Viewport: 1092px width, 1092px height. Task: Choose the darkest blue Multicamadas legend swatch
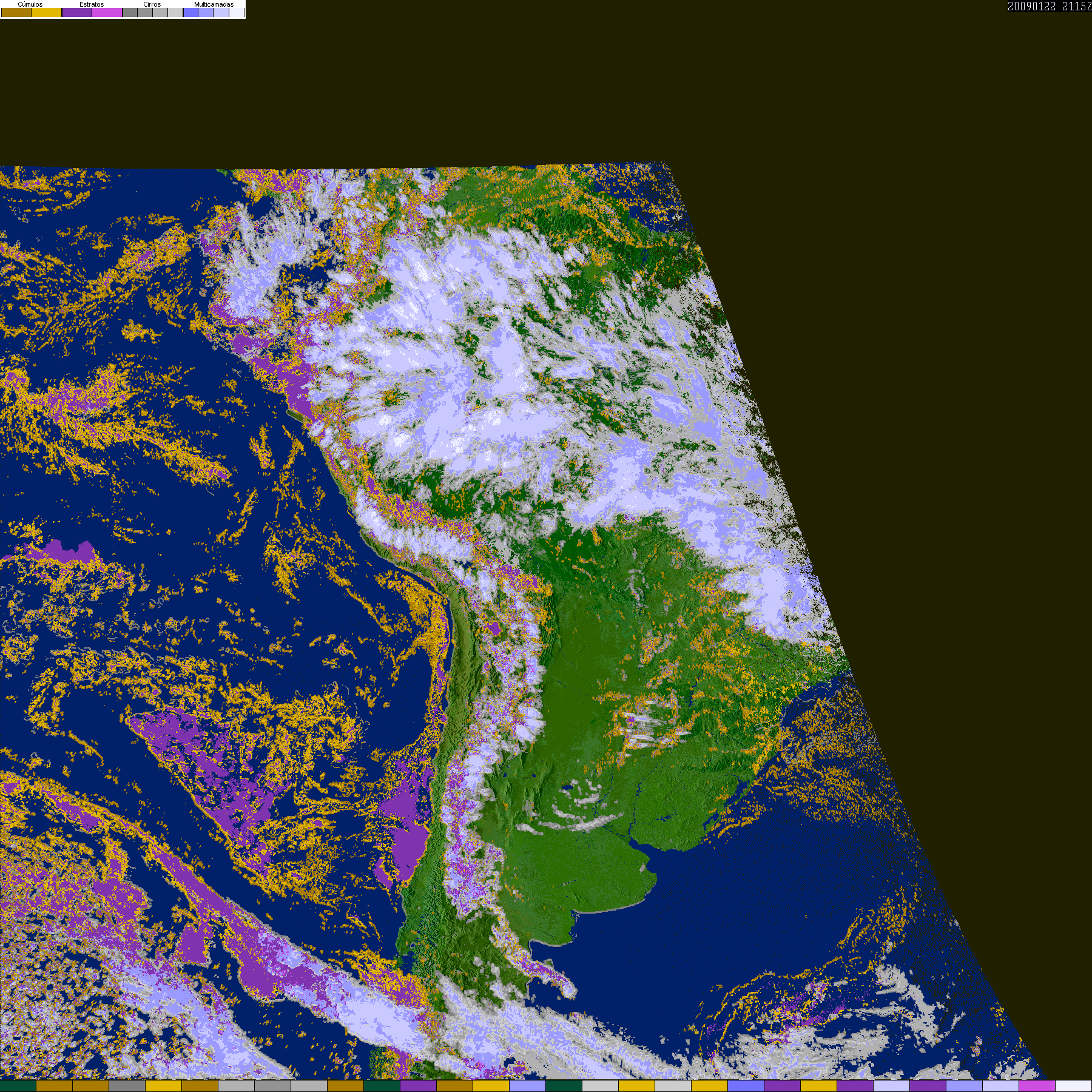(190, 12)
